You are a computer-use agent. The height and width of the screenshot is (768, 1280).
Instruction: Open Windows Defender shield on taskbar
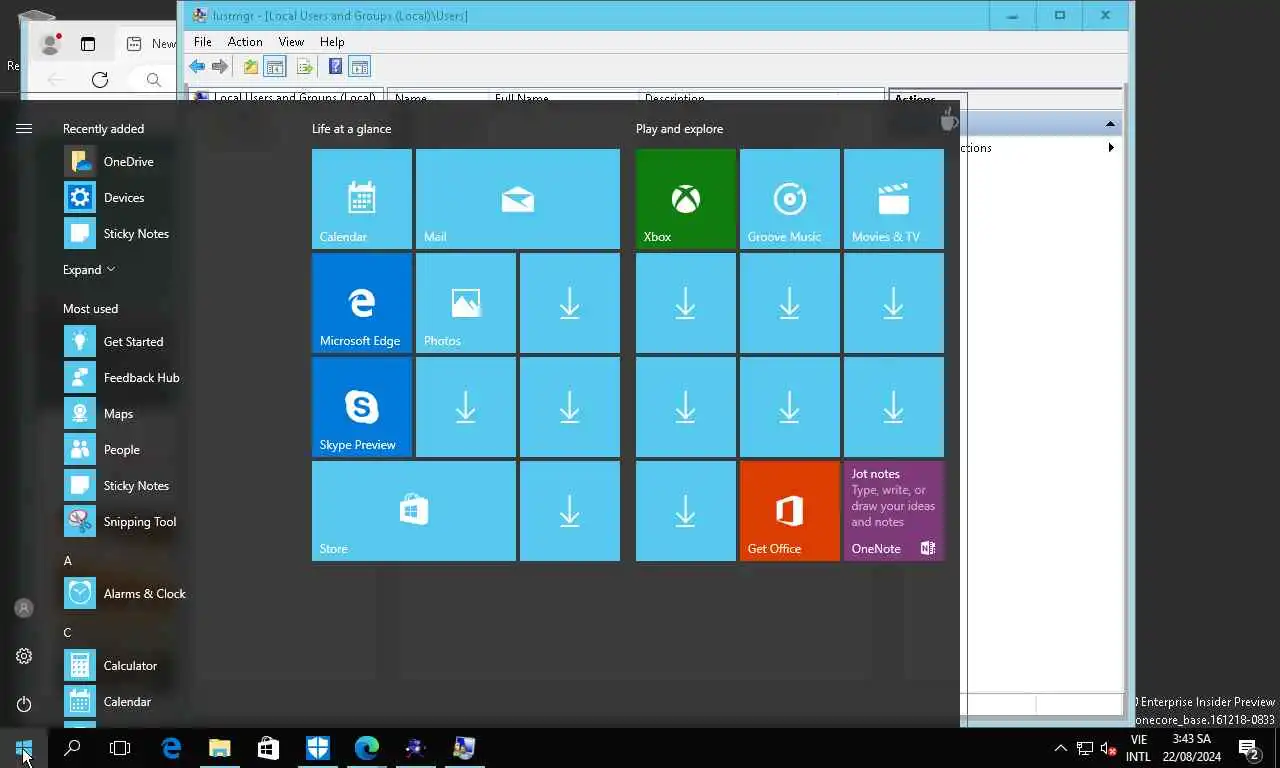[318, 748]
